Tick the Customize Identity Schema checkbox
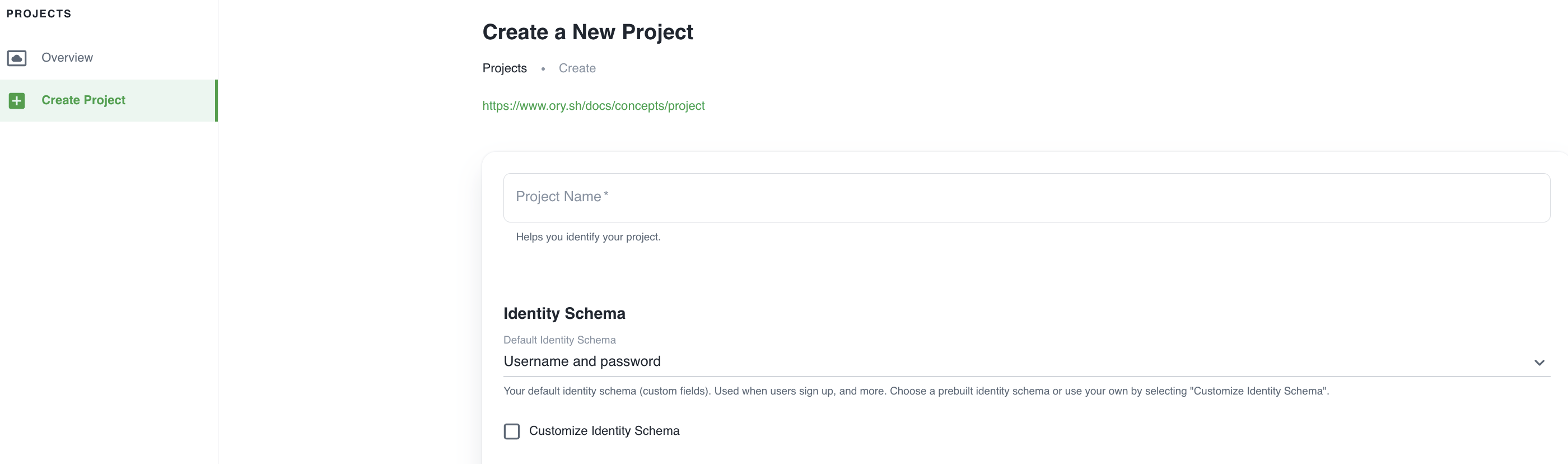 [511, 431]
